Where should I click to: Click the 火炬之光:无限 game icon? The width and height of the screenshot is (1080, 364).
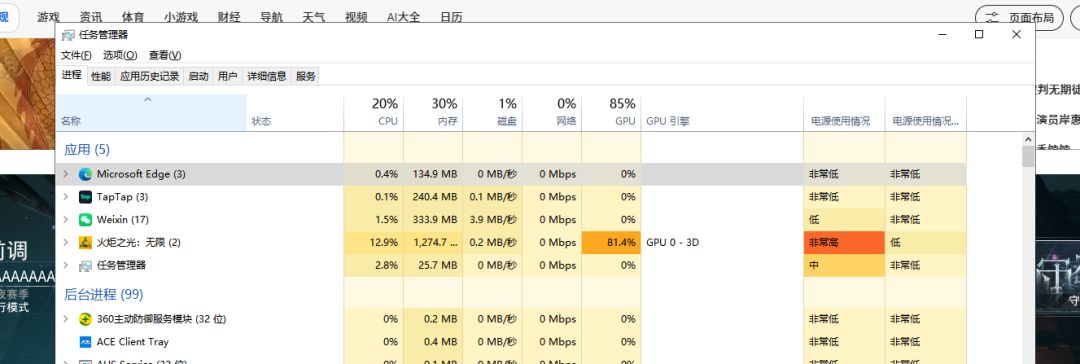coord(85,243)
